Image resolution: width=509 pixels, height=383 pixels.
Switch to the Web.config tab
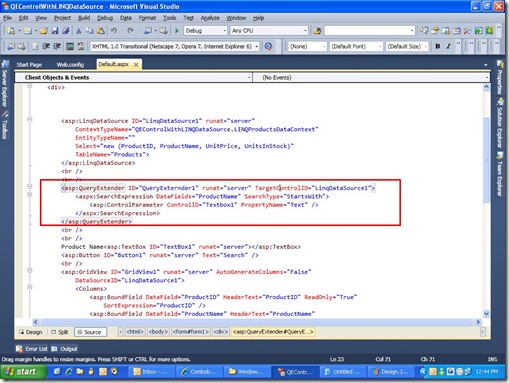click(70, 65)
